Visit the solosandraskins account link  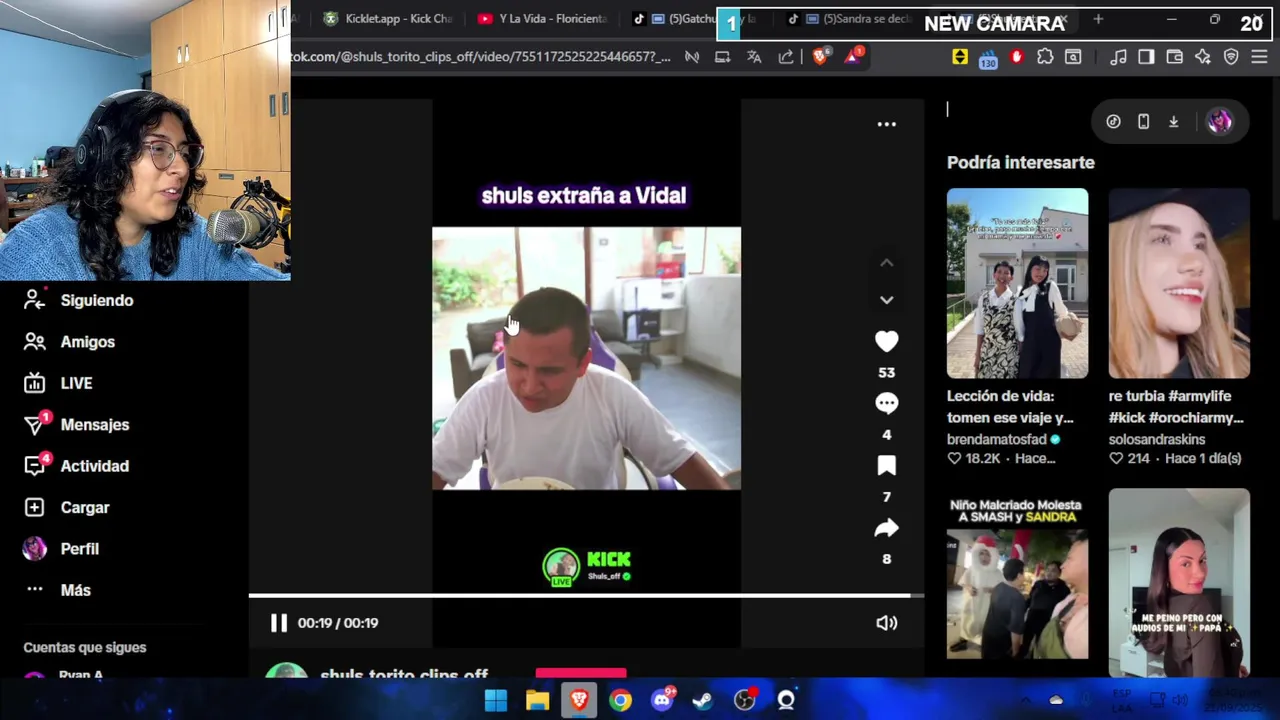coord(1157,439)
